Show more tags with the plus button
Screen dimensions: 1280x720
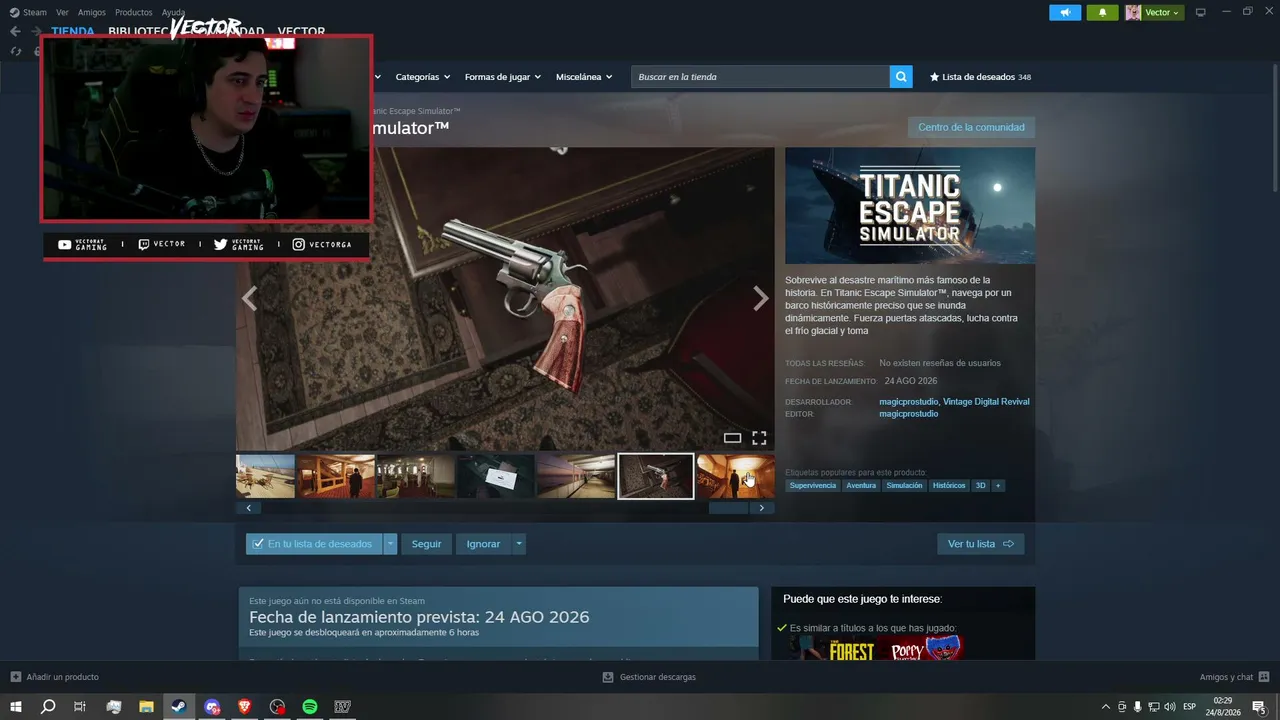coord(997,485)
